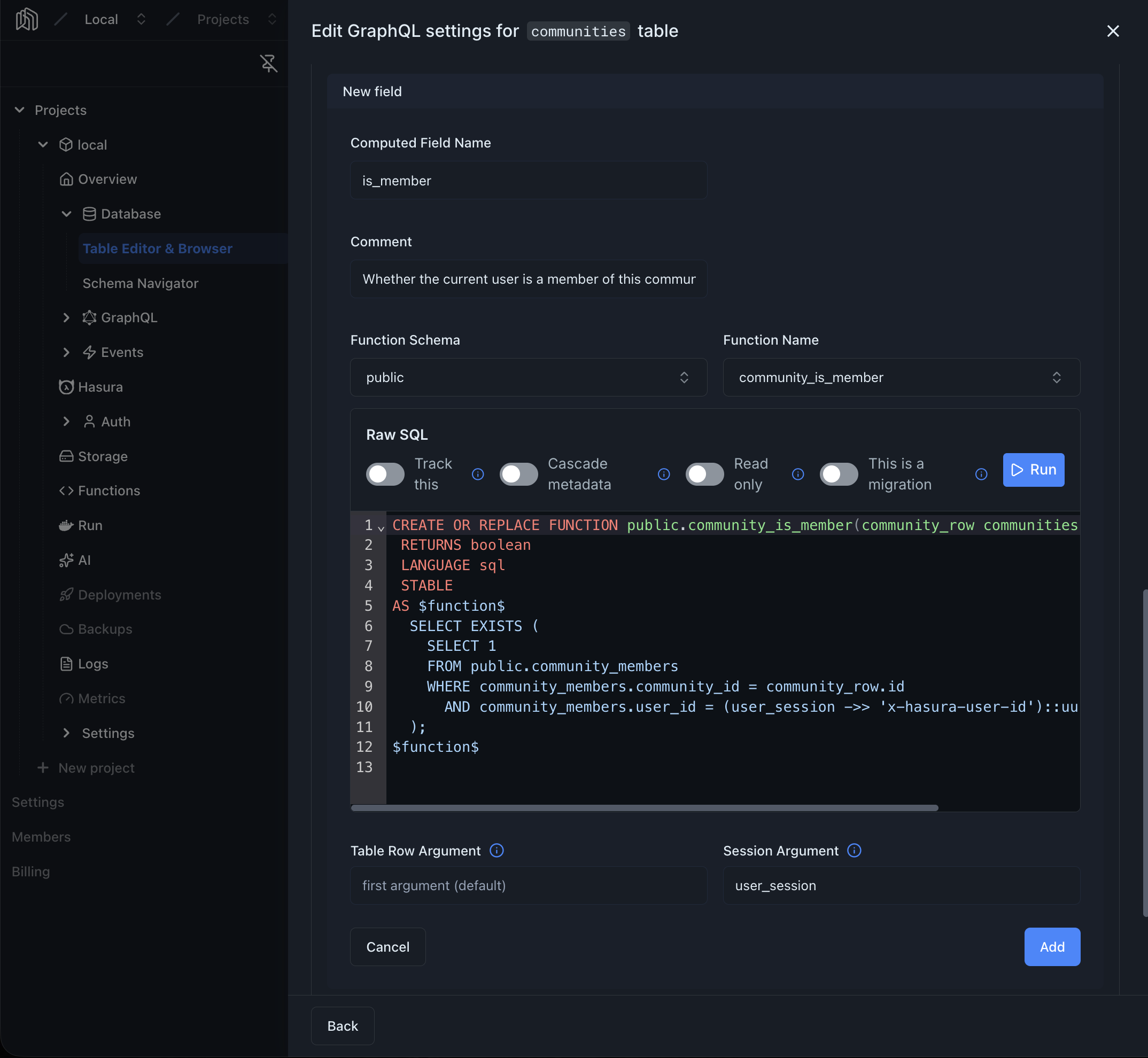Focus the Session Argument input
The height and width of the screenshot is (1058, 1148).
901,886
